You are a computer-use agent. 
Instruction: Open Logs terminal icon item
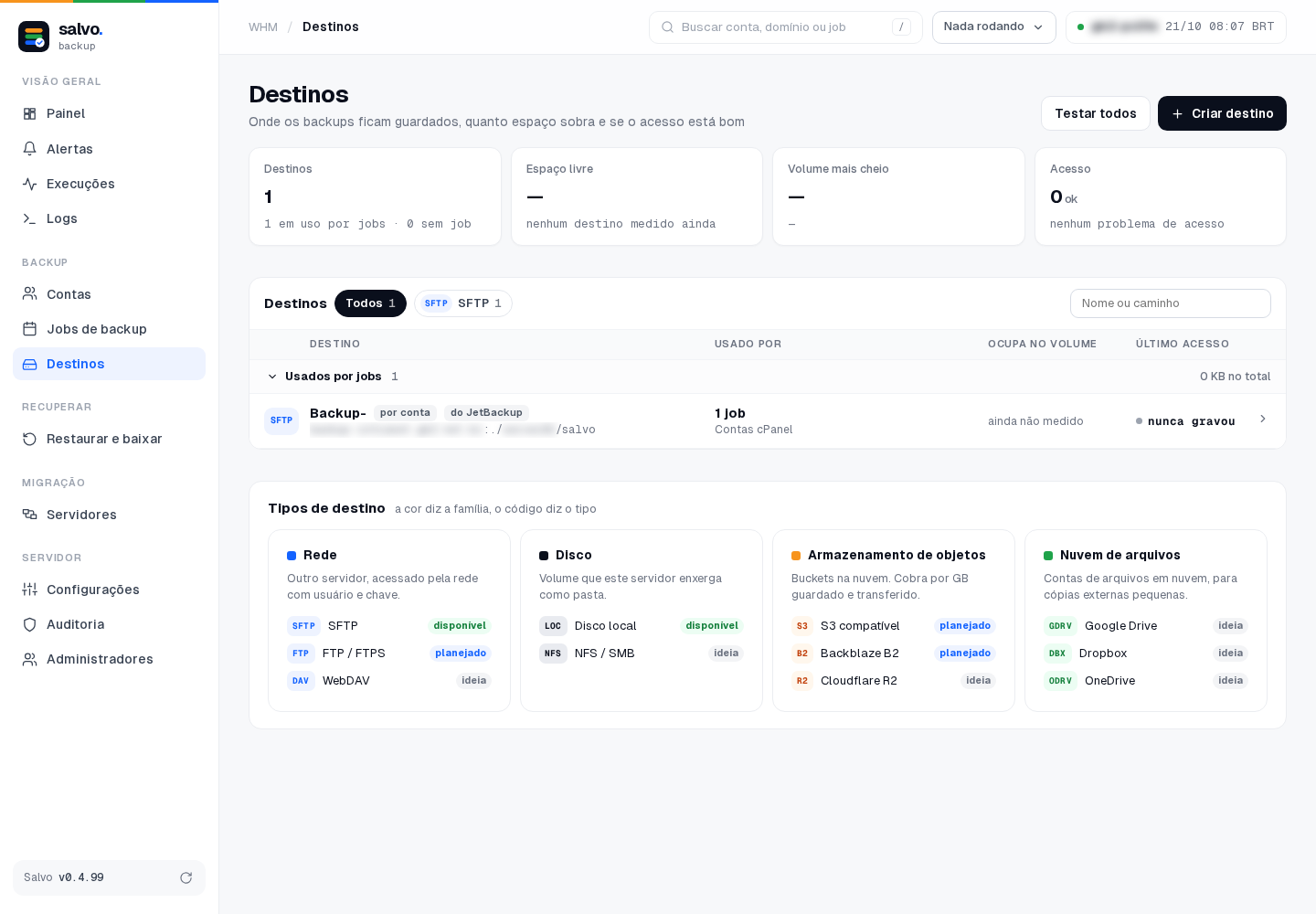(109, 218)
